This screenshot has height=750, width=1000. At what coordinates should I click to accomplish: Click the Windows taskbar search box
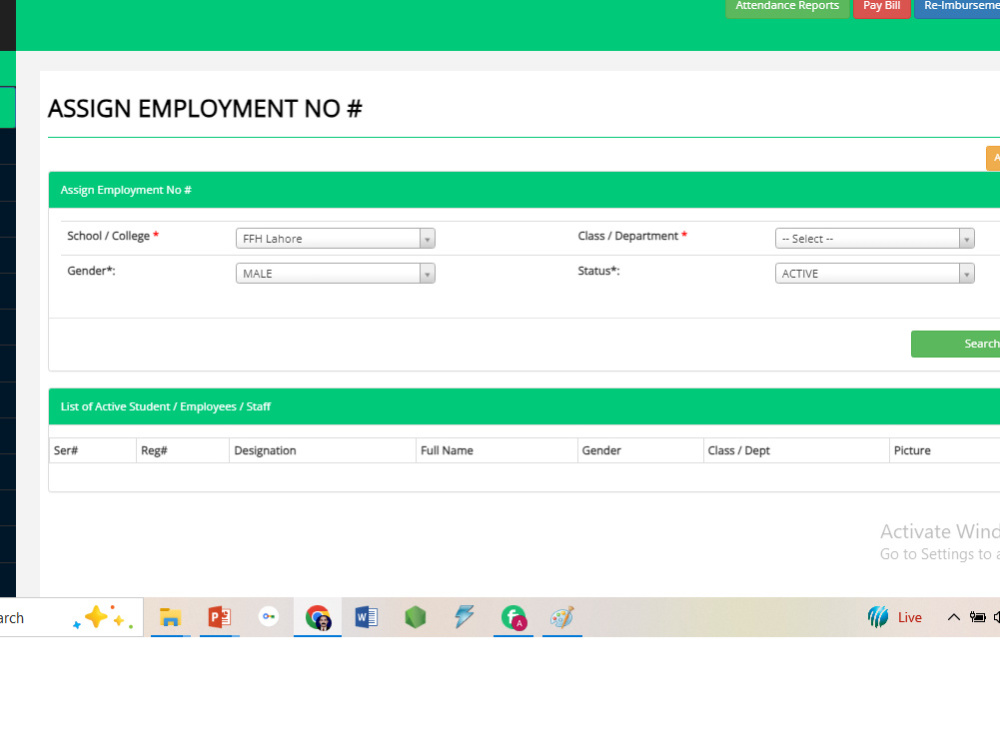71,617
